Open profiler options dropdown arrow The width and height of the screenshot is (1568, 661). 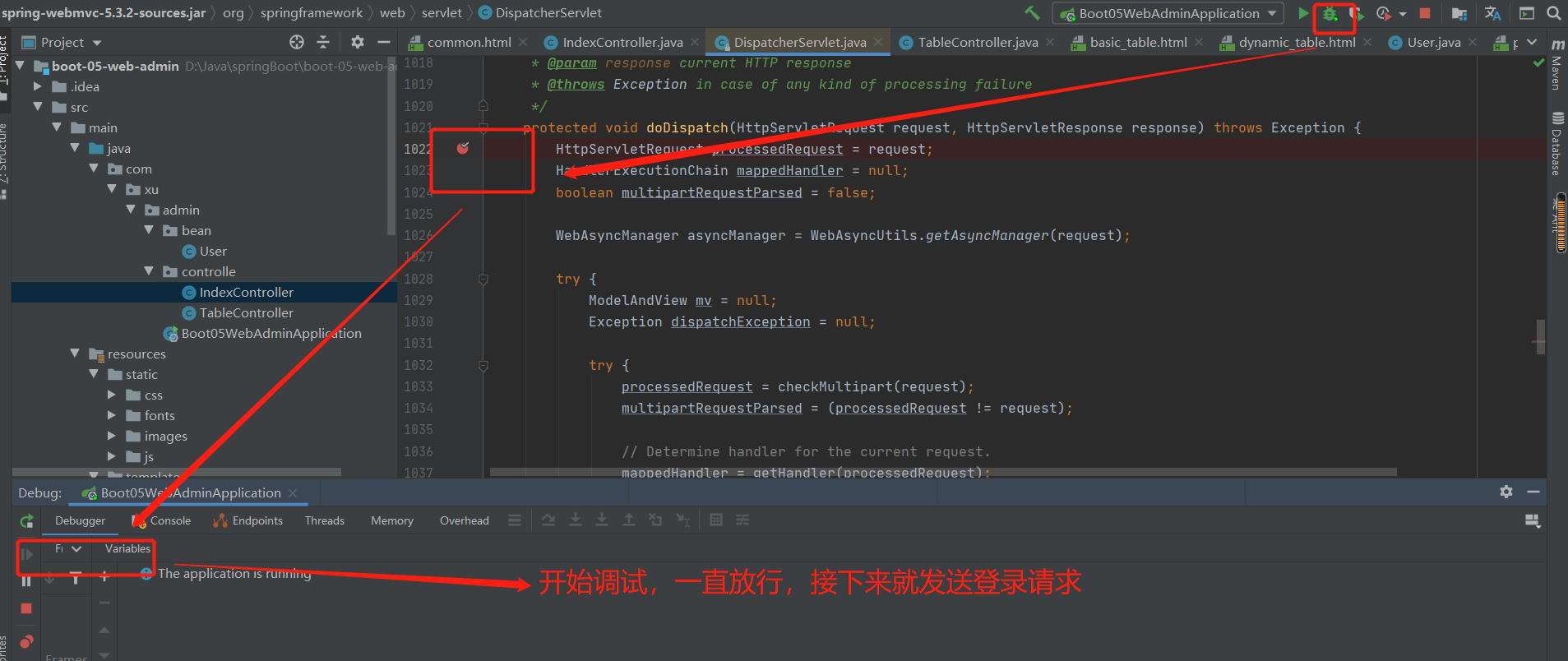pyautogui.click(x=1402, y=14)
